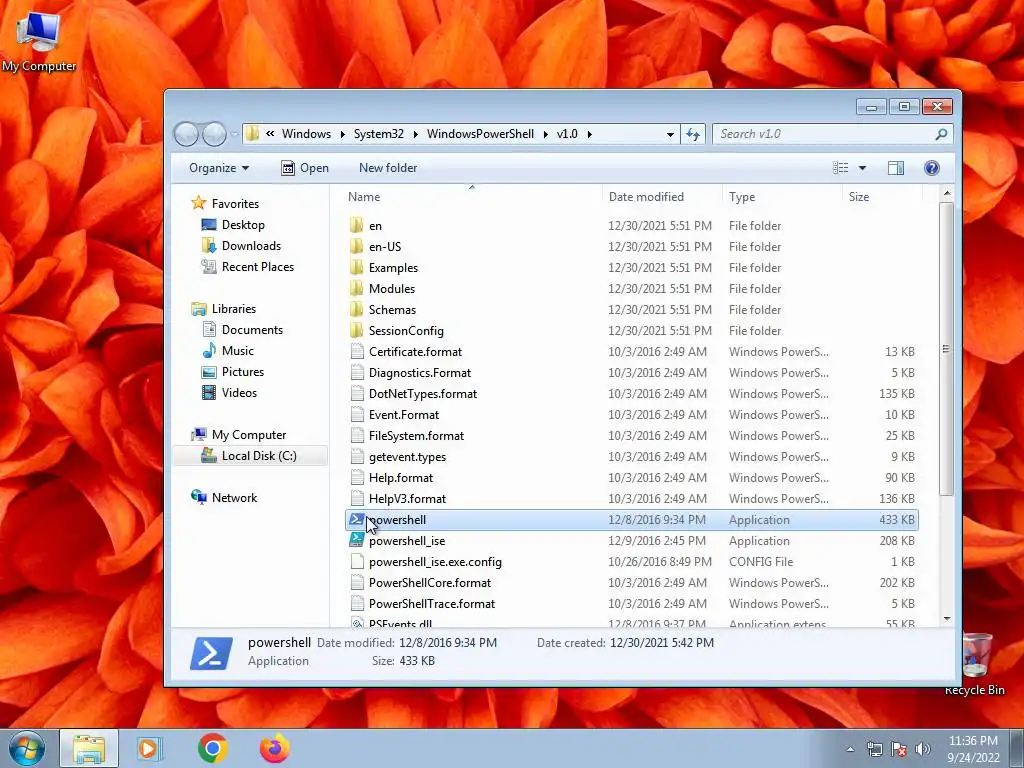The width and height of the screenshot is (1024, 768).
Task: Select the Modules folder icon
Action: click(357, 288)
